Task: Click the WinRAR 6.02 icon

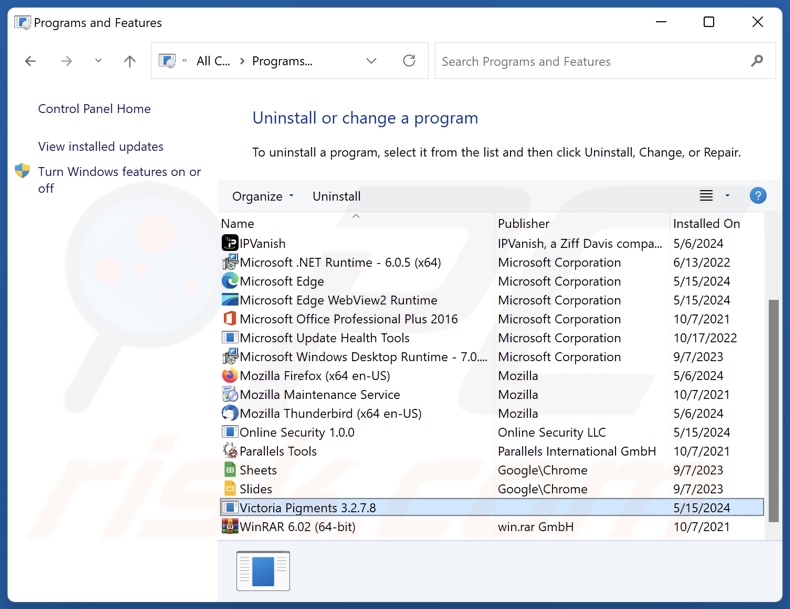Action: tap(230, 527)
